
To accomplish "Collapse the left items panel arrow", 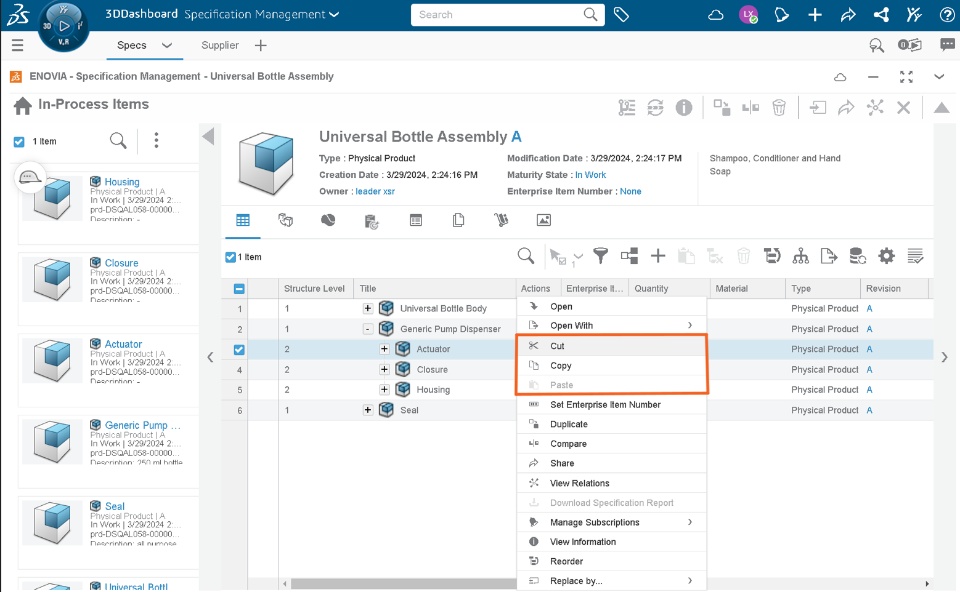I will (208, 136).
